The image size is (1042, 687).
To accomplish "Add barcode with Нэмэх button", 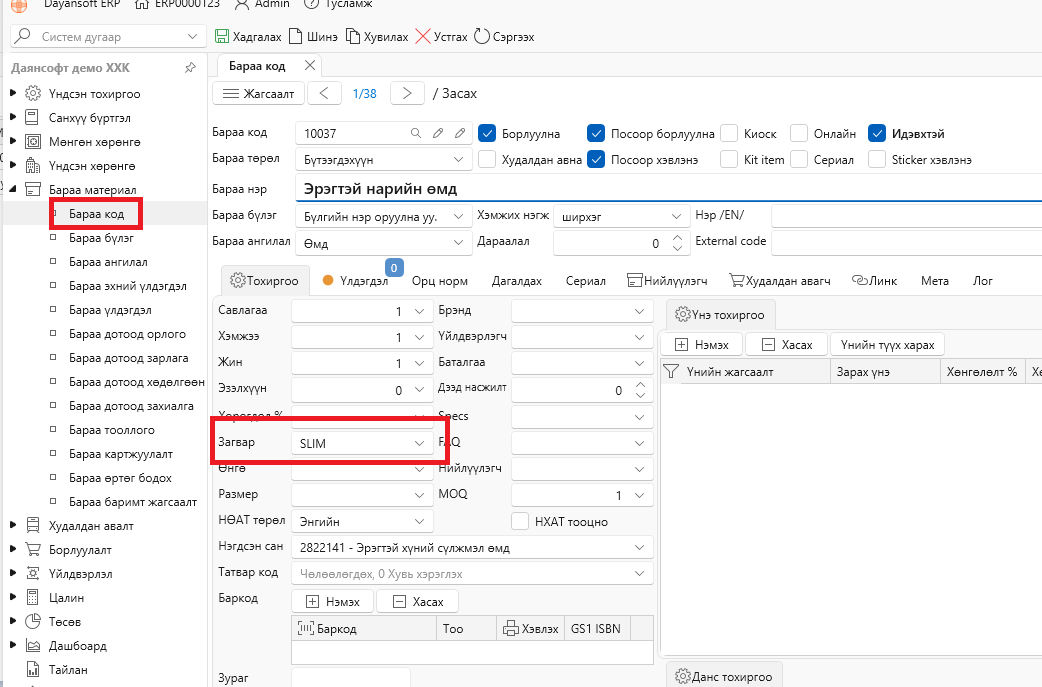I will [x=332, y=601].
